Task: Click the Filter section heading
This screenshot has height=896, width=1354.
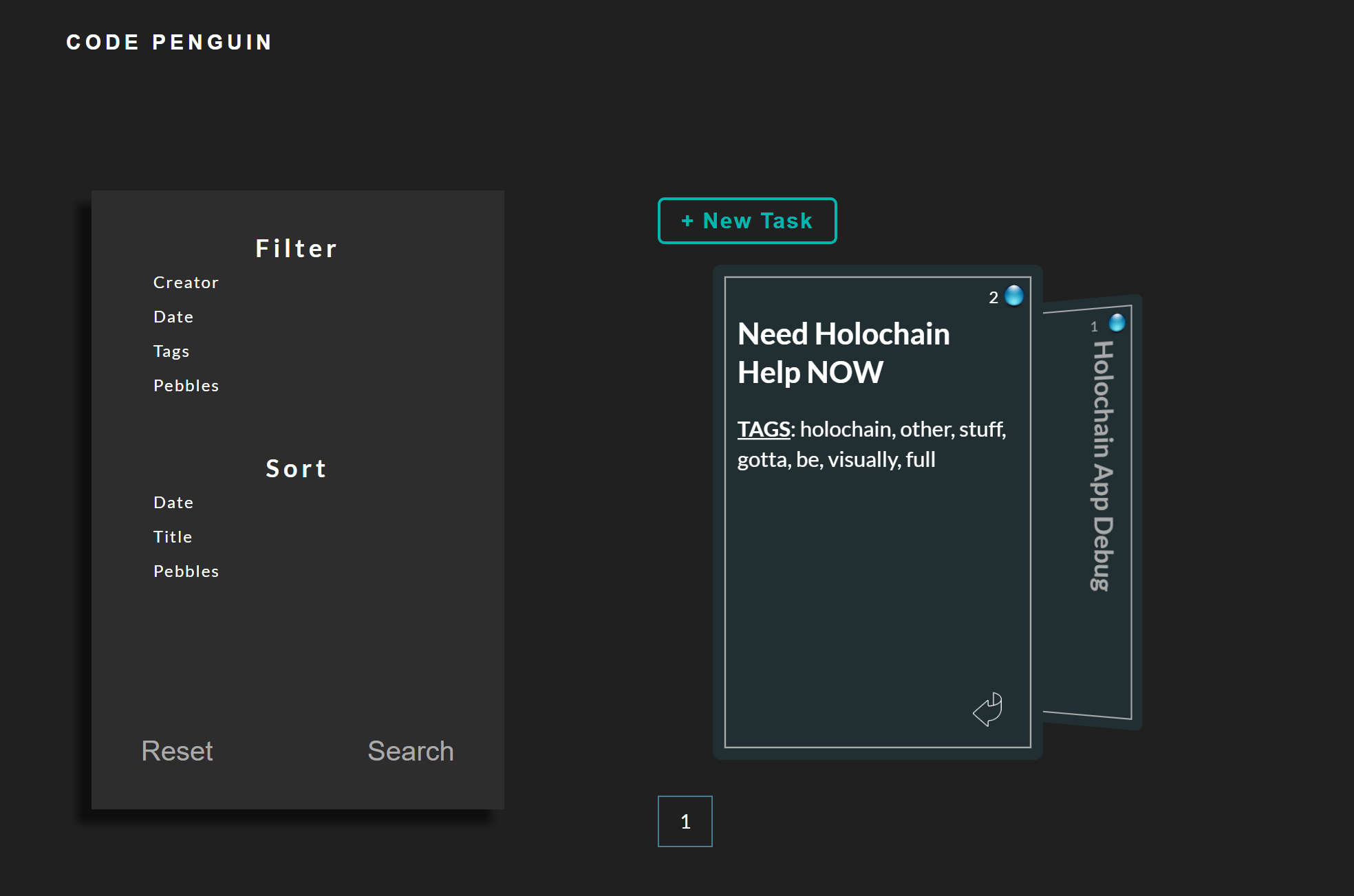Action: click(297, 249)
